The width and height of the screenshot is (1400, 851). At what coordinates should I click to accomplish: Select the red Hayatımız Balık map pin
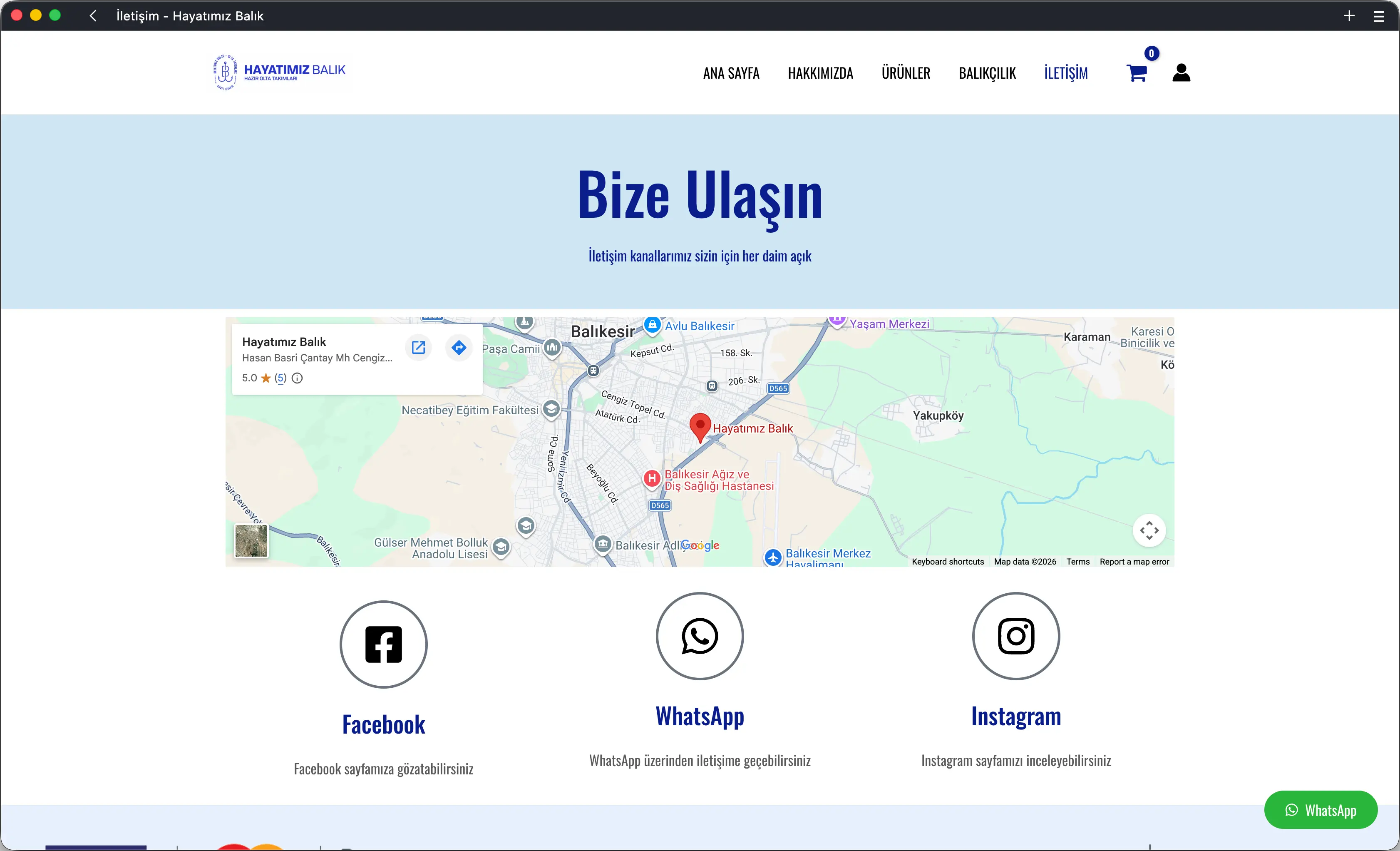tap(700, 428)
